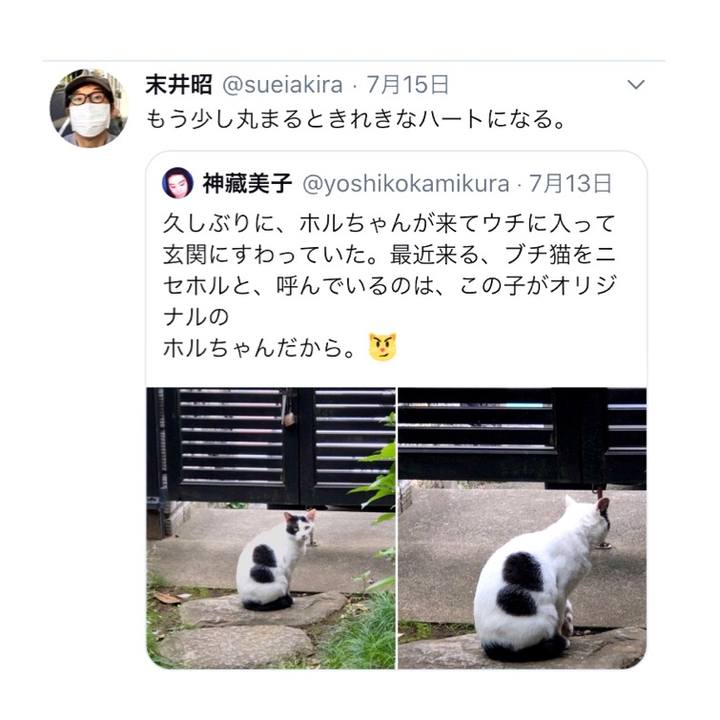Viewport: 720px width, 720px height.
Task: Open the @yoshikokamikura handle link
Action: 406,184
